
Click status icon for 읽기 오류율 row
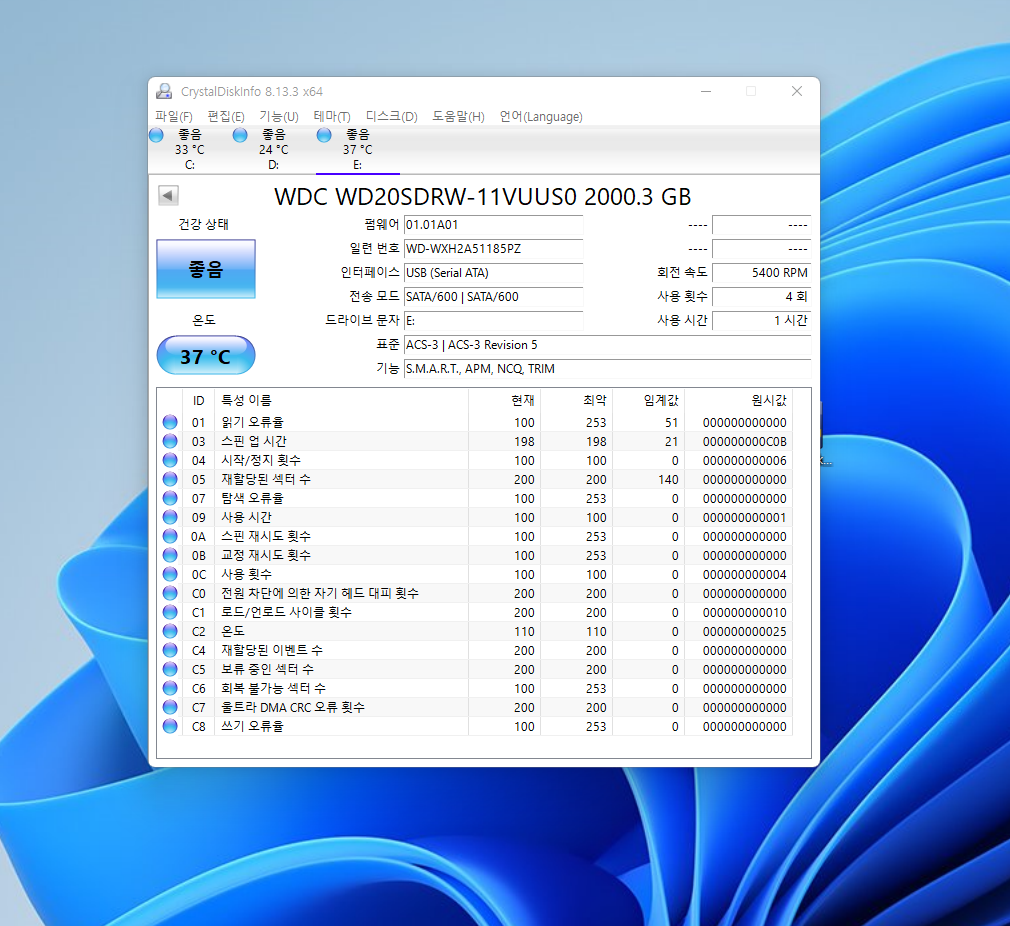pyautogui.click(x=170, y=422)
